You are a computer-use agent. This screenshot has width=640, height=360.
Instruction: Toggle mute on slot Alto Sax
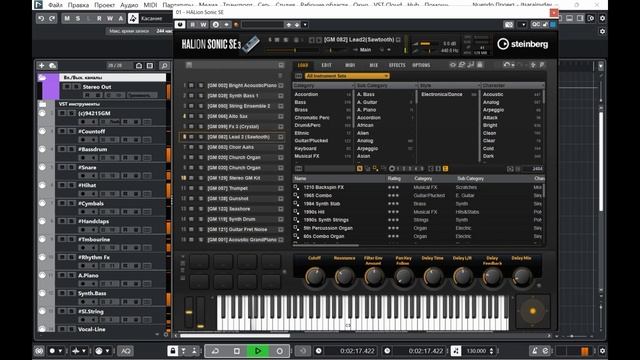pos(191,116)
